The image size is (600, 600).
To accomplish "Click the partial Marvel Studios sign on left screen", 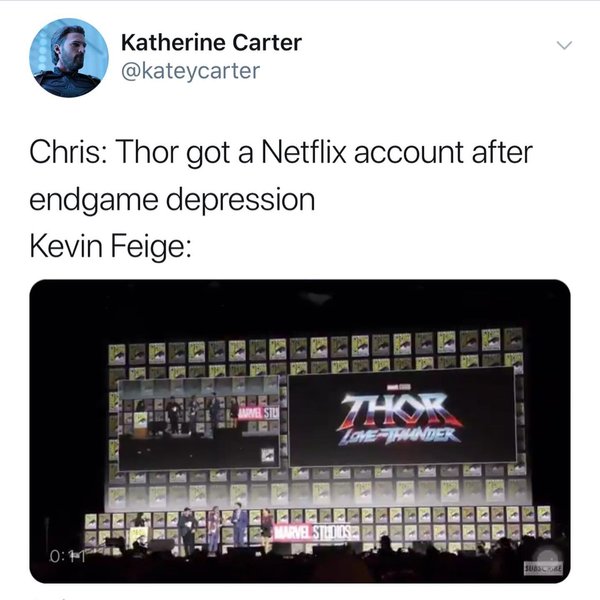I will (259, 413).
